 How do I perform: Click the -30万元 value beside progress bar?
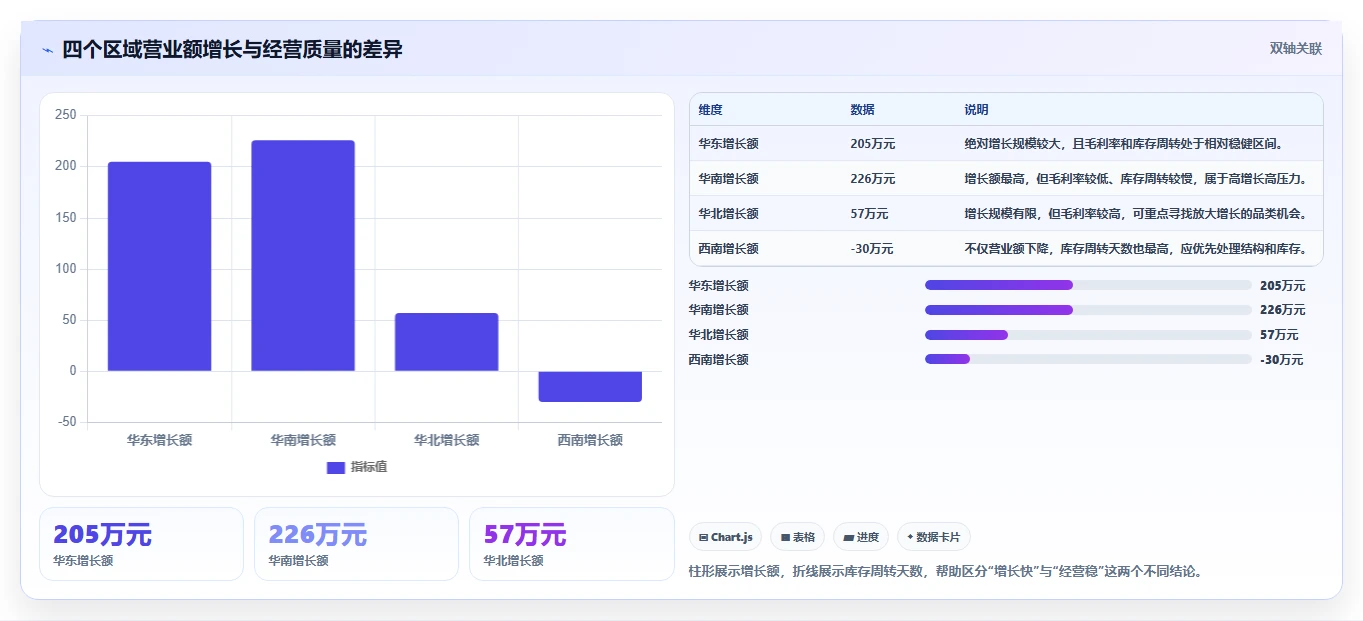coord(1282,360)
